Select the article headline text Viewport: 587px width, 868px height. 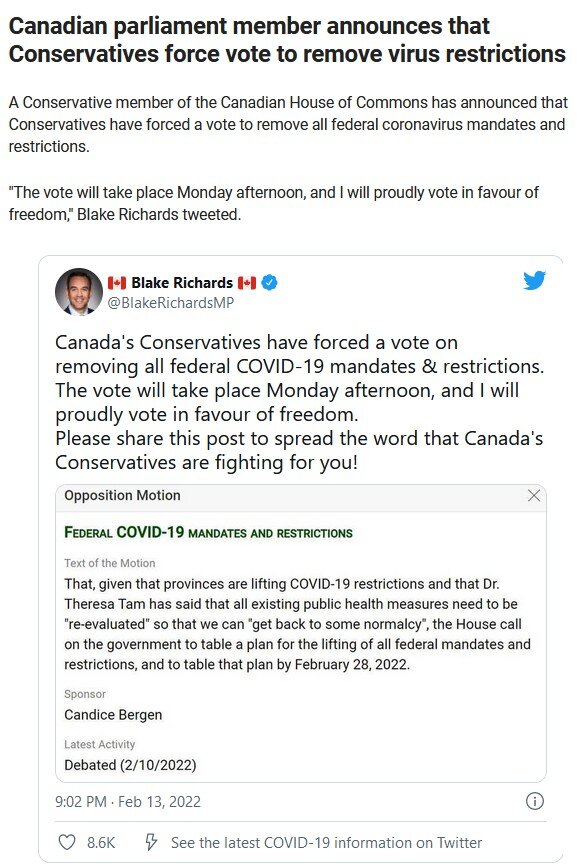(x=287, y=40)
